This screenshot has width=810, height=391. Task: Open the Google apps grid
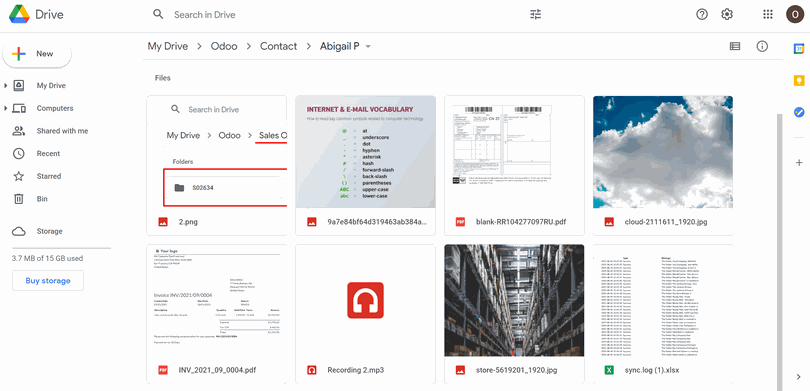pos(768,14)
